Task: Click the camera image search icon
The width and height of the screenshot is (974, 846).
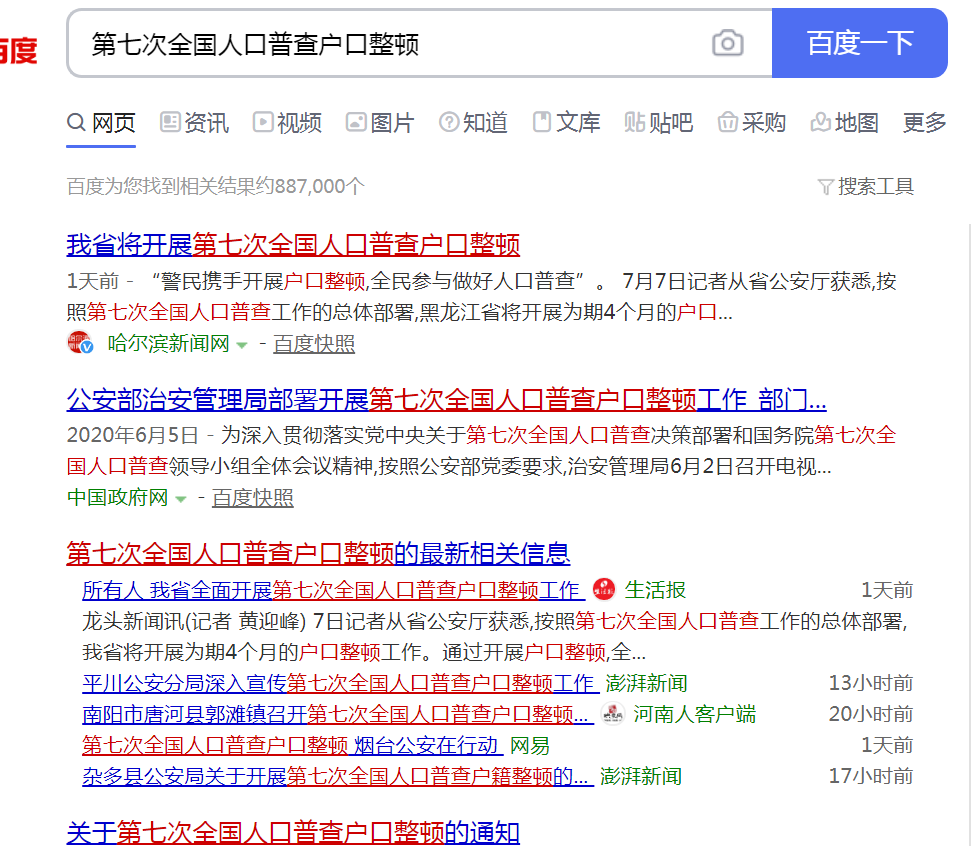Action: (727, 43)
